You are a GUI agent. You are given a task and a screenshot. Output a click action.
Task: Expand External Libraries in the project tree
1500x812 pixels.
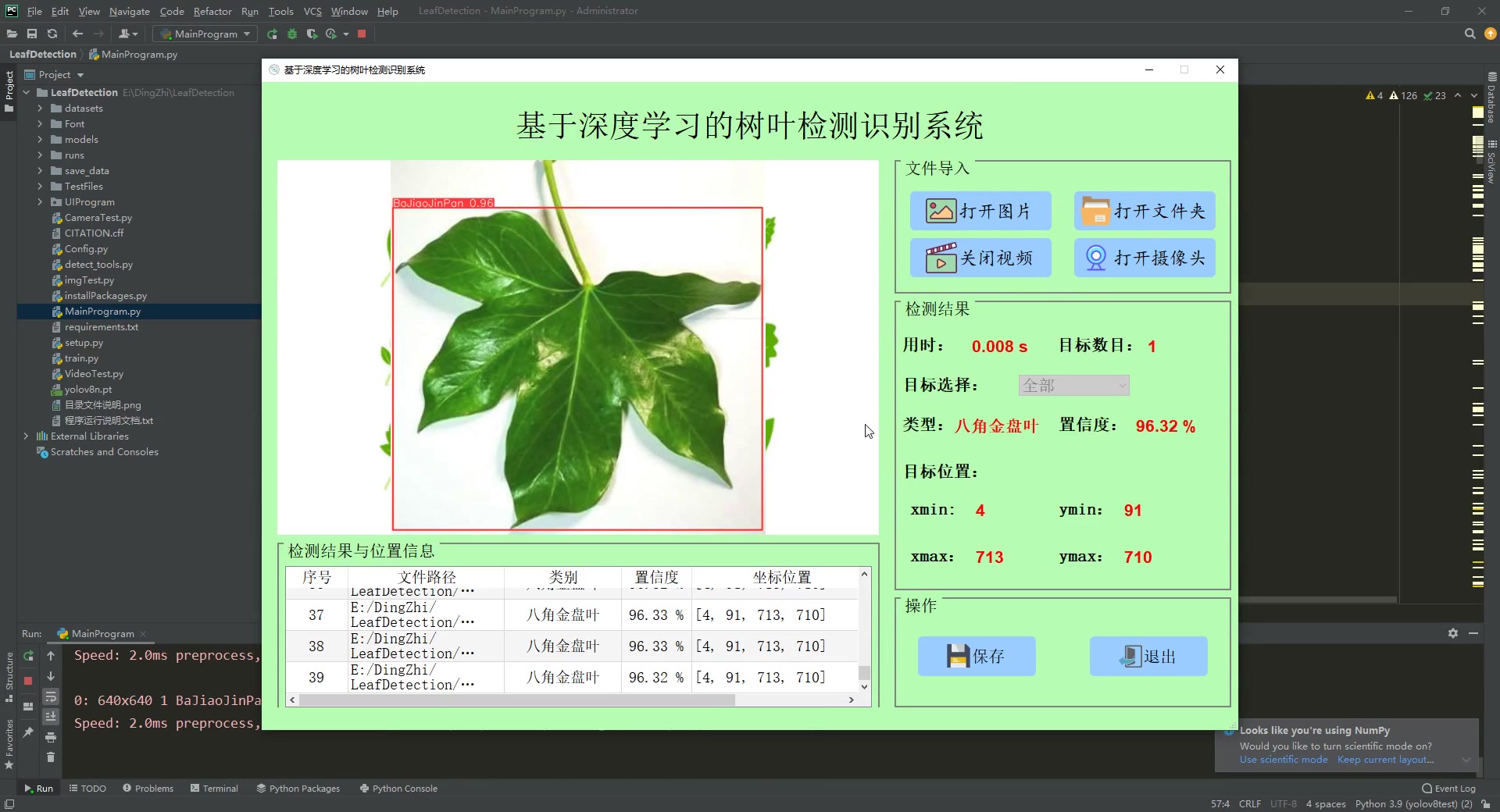tap(26, 436)
